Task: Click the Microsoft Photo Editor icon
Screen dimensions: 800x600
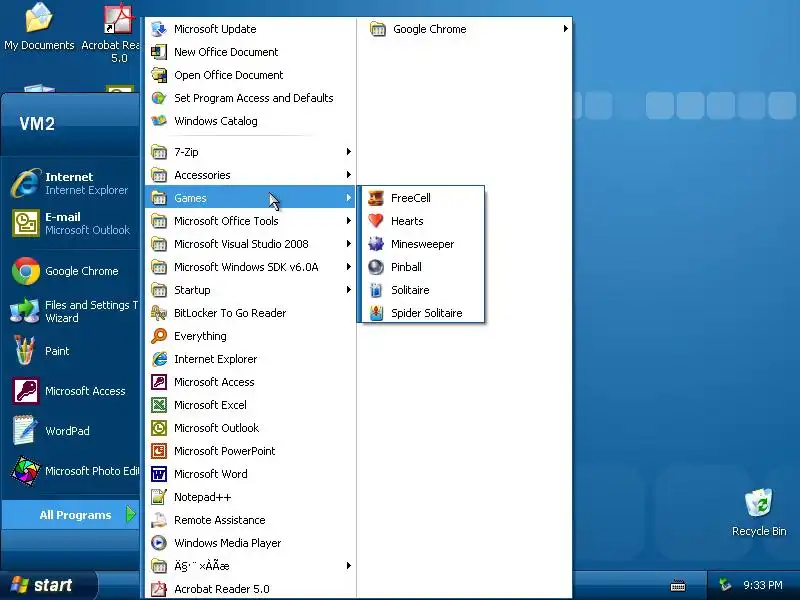Action: click(26, 470)
